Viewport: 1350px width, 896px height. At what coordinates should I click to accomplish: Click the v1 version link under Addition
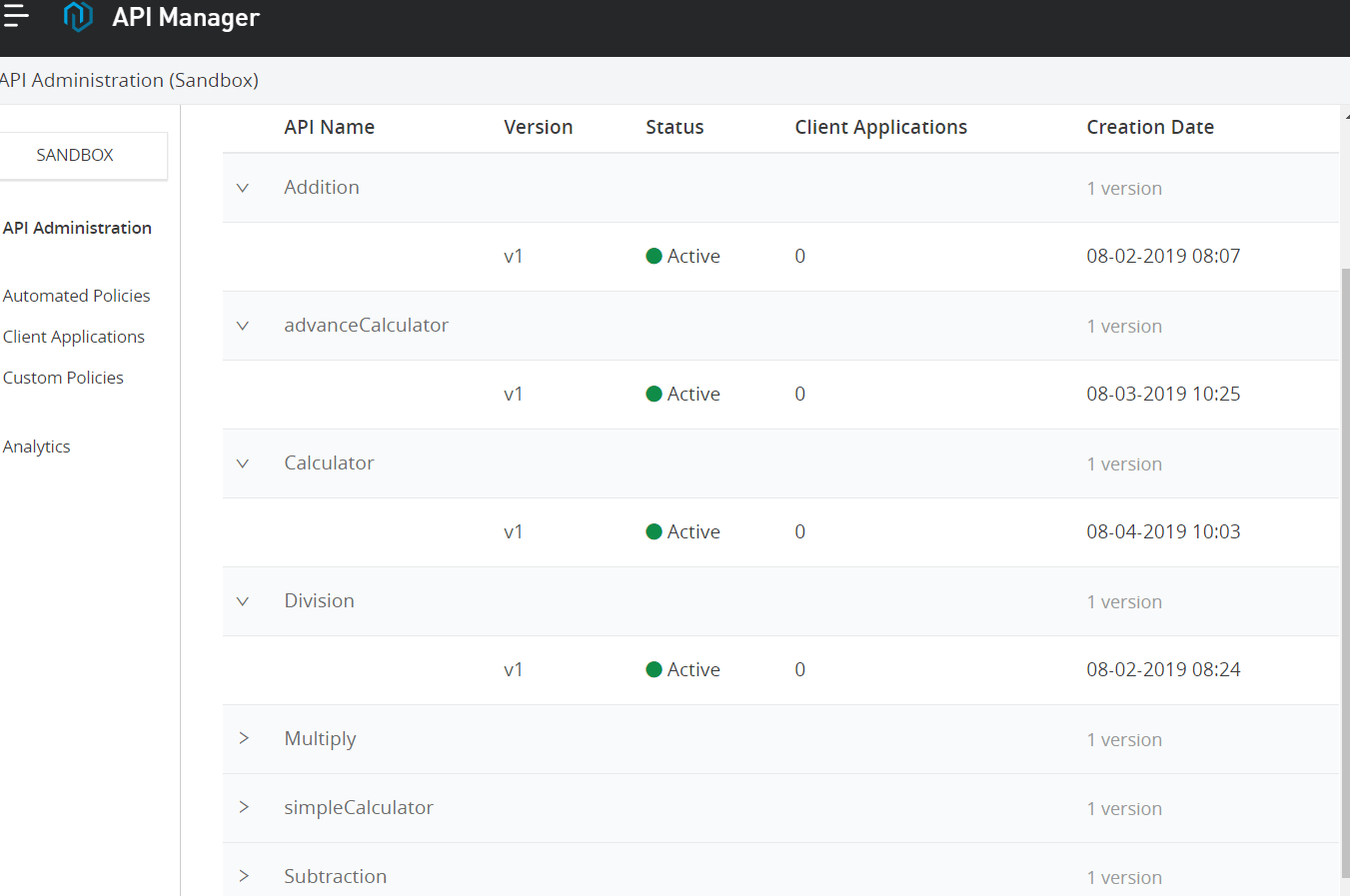coord(514,256)
